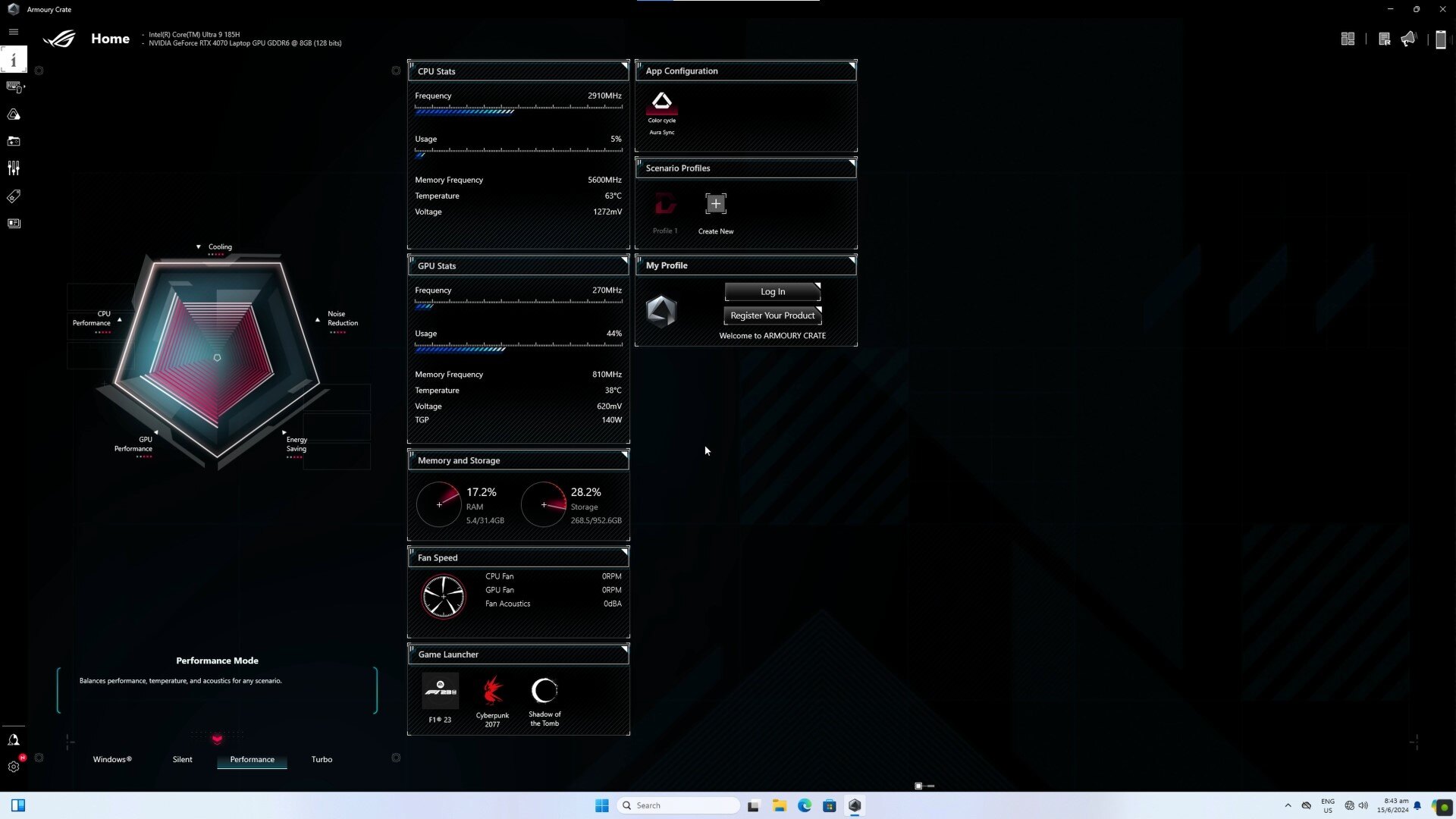1456x819 pixels.
Task: Launch Shadow of the Tomb Raider
Action: point(544,691)
